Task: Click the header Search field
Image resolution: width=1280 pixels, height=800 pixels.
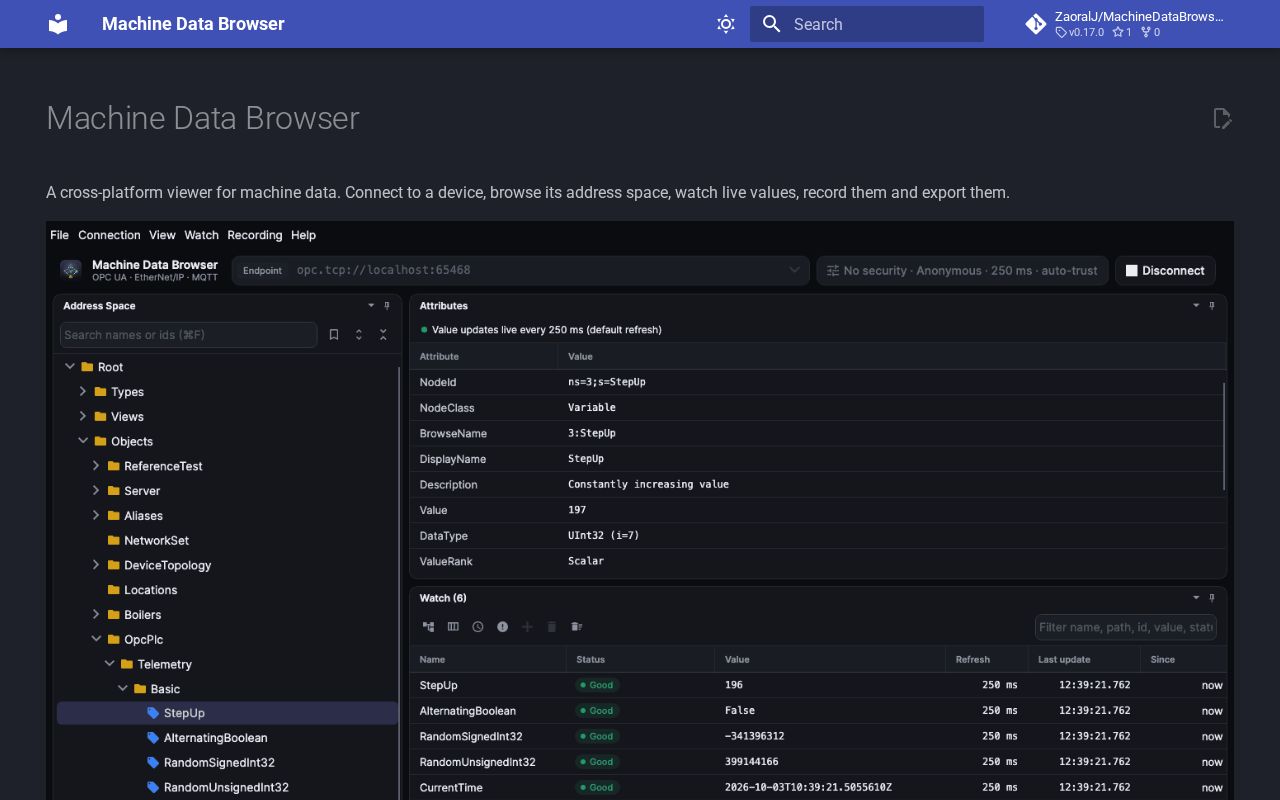Action: click(x=867, y=24)
